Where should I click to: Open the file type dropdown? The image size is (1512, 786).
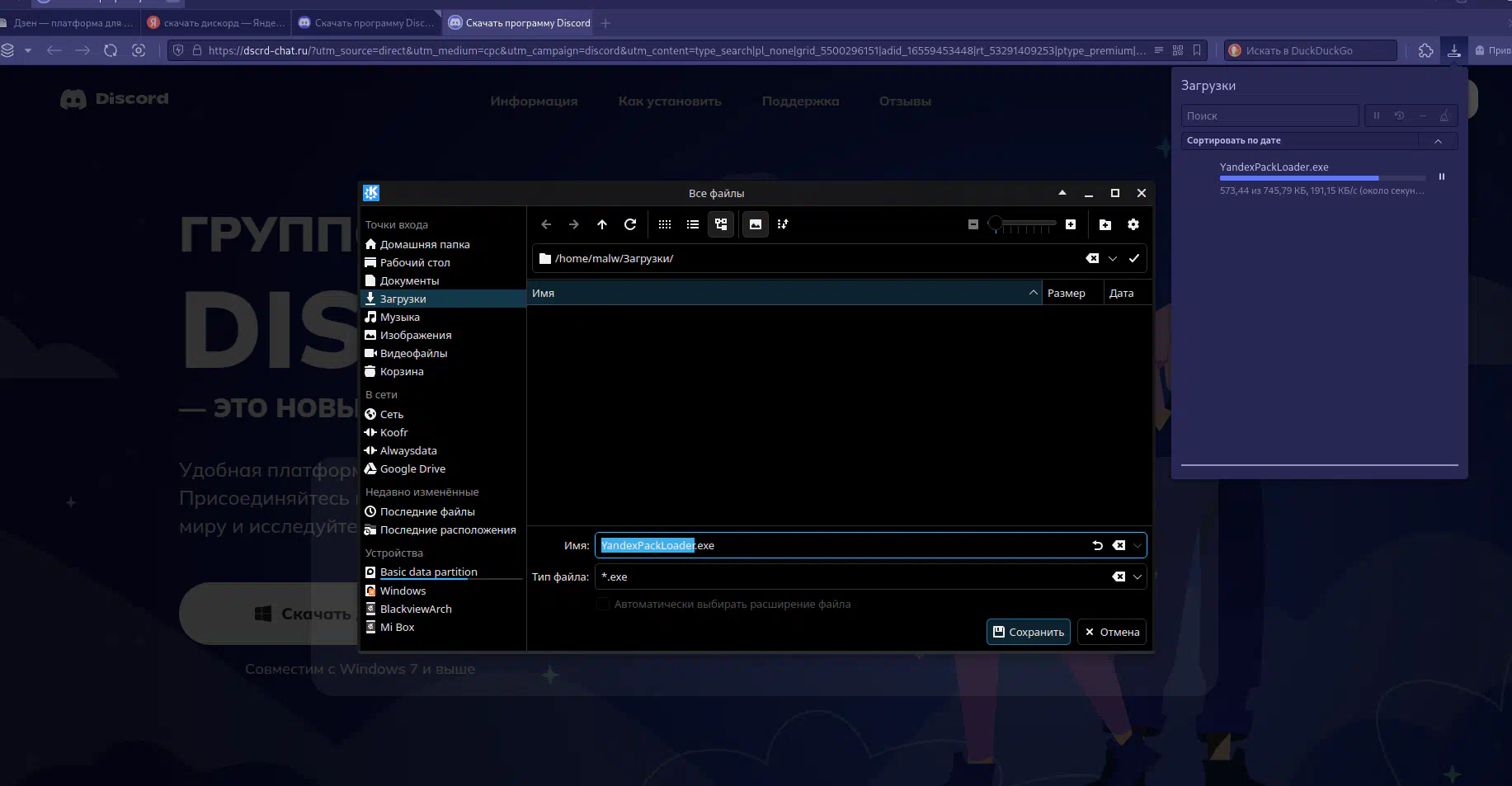1138,577
